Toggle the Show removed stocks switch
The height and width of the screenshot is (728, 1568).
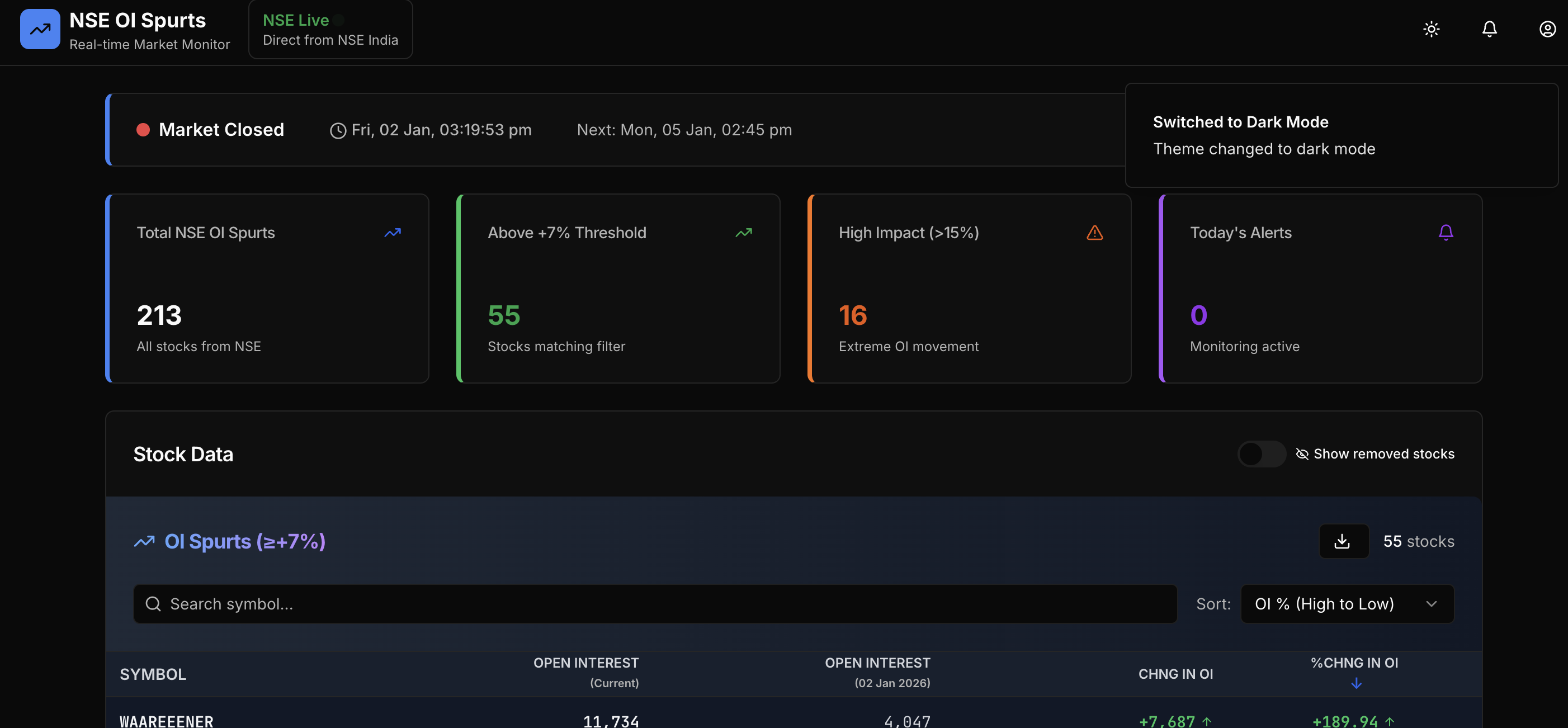(1261, 454)
